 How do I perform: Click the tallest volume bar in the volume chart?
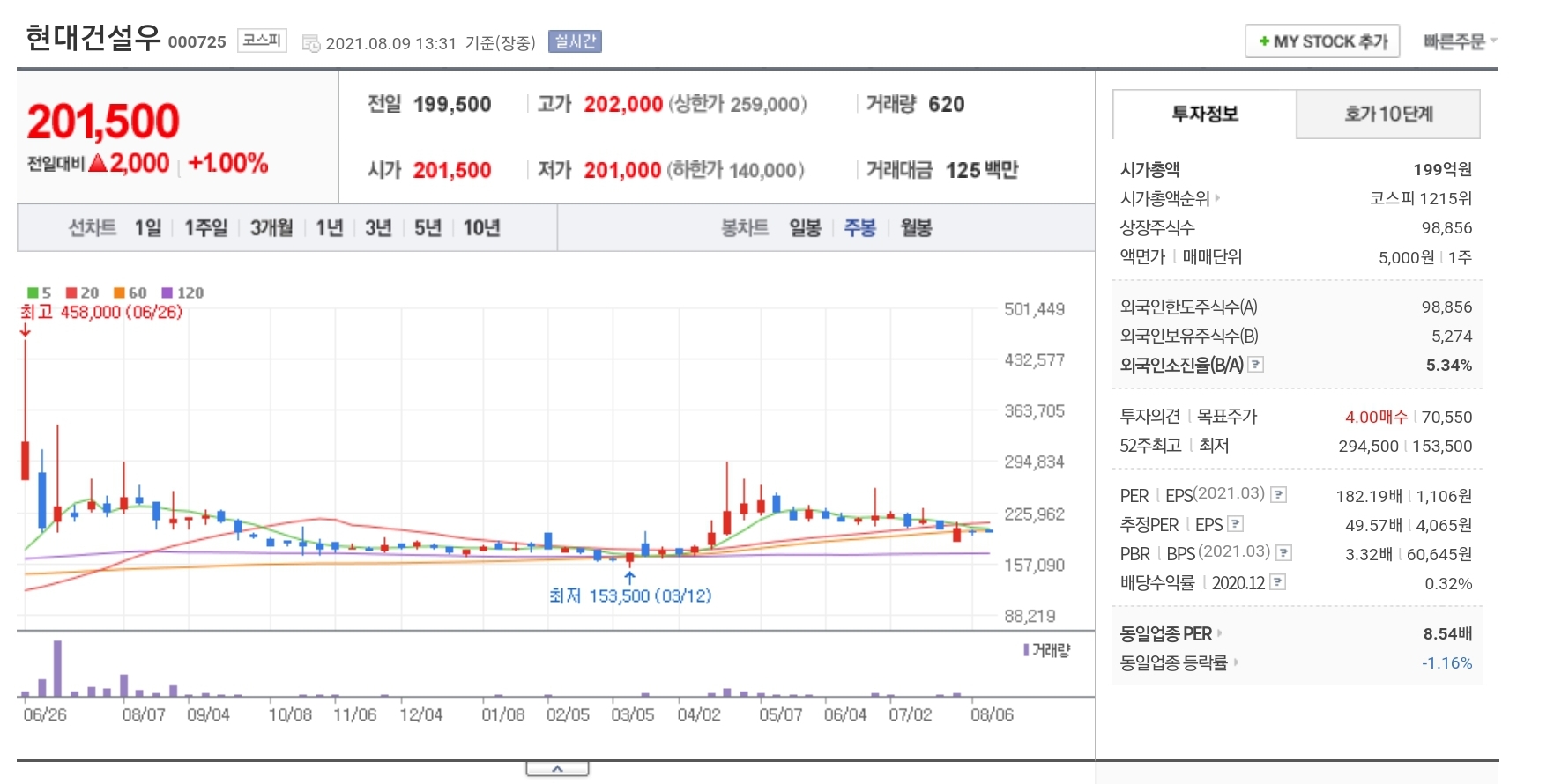57,669
